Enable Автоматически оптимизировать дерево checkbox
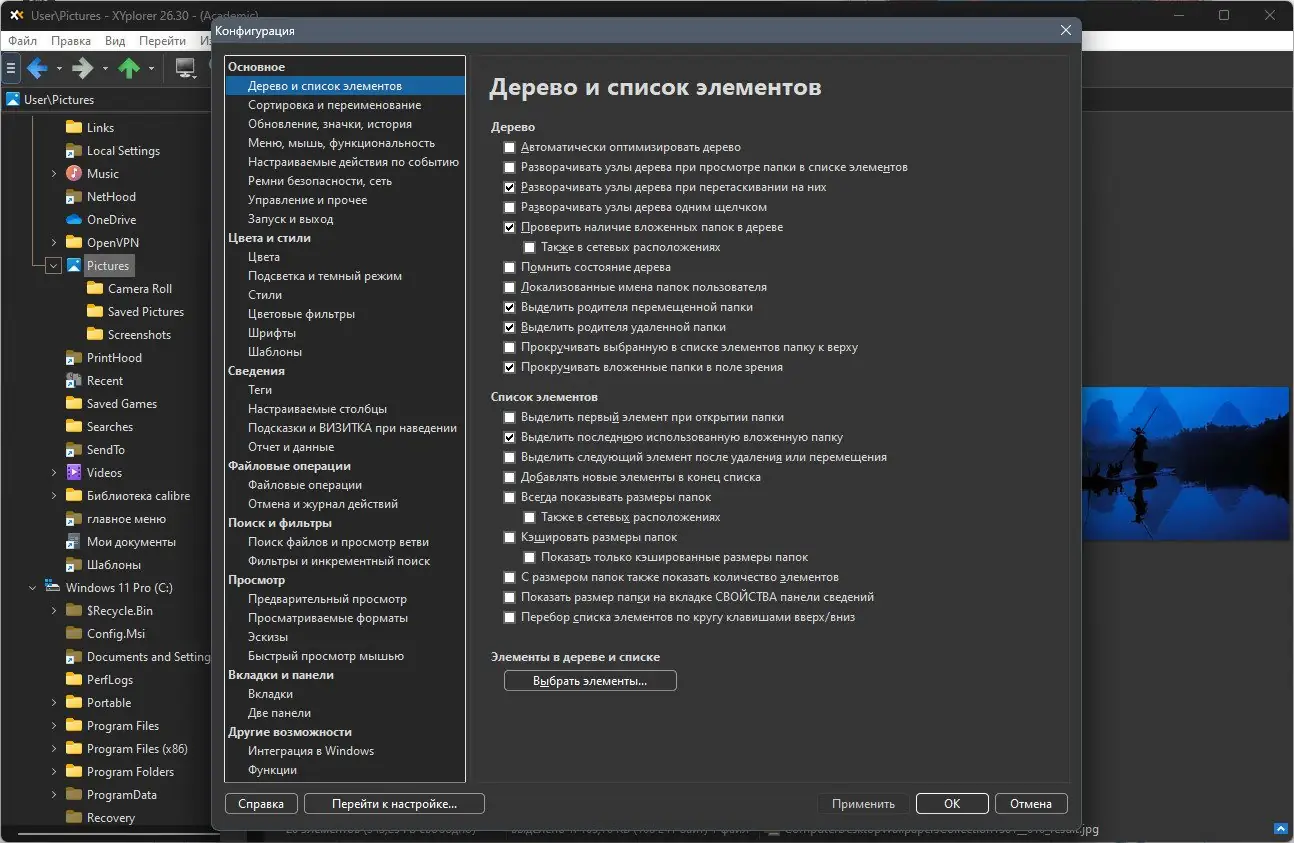Image resolution: width=1294 pixels, height=843 pixels. pyautogui.click(x=510, y=147)
